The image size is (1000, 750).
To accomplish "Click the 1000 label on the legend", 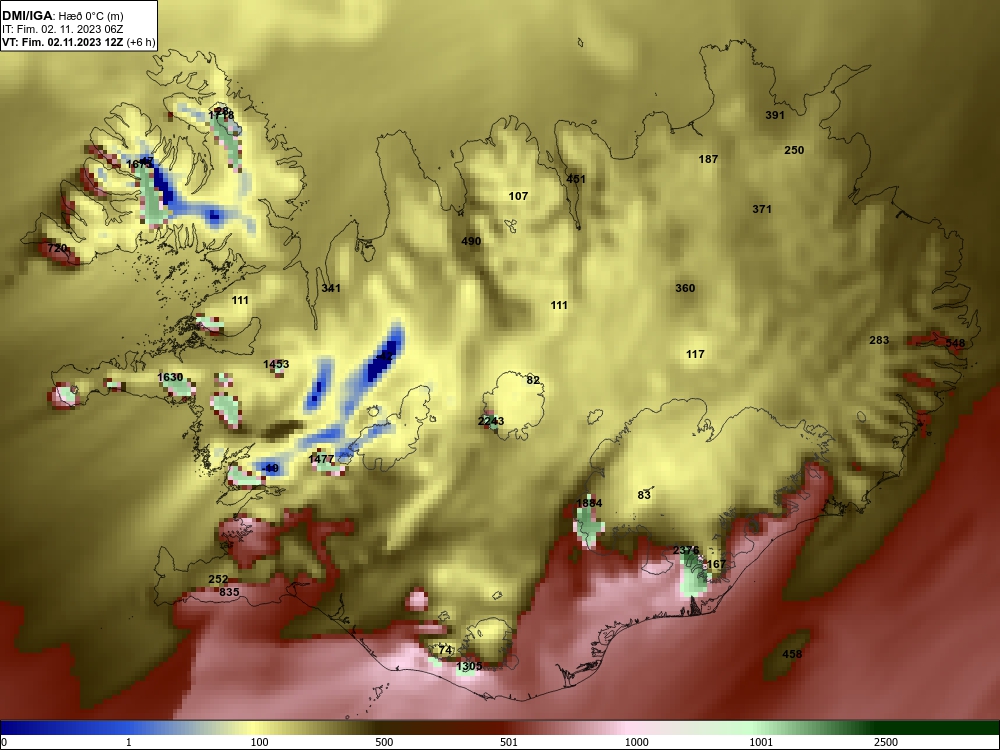I will click(637, 742).
